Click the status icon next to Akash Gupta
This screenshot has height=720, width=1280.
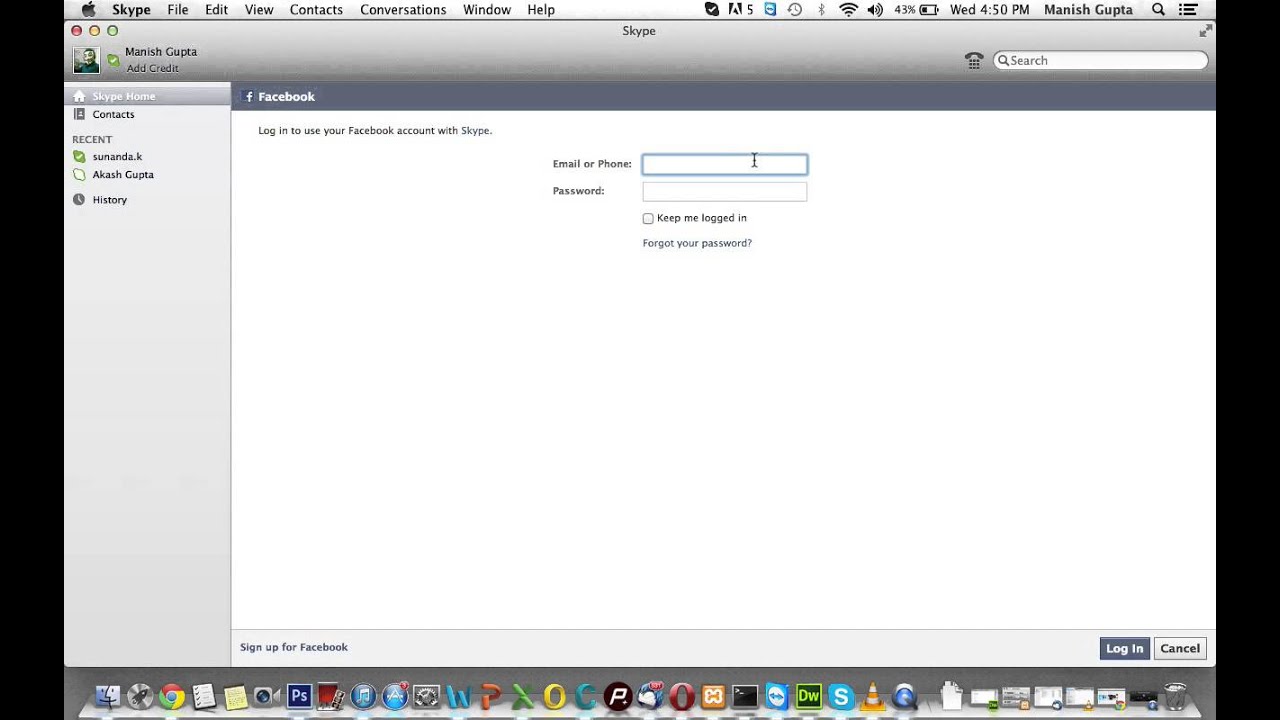79,175
